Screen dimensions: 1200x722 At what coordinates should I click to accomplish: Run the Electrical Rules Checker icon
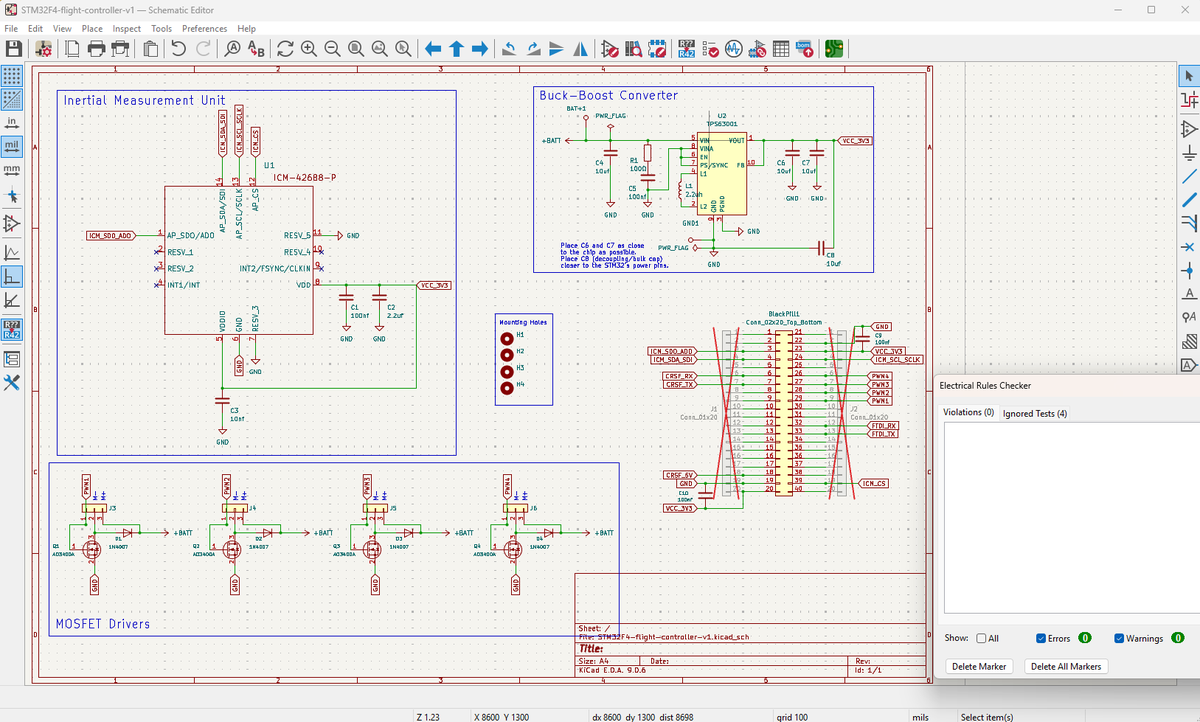710,48
